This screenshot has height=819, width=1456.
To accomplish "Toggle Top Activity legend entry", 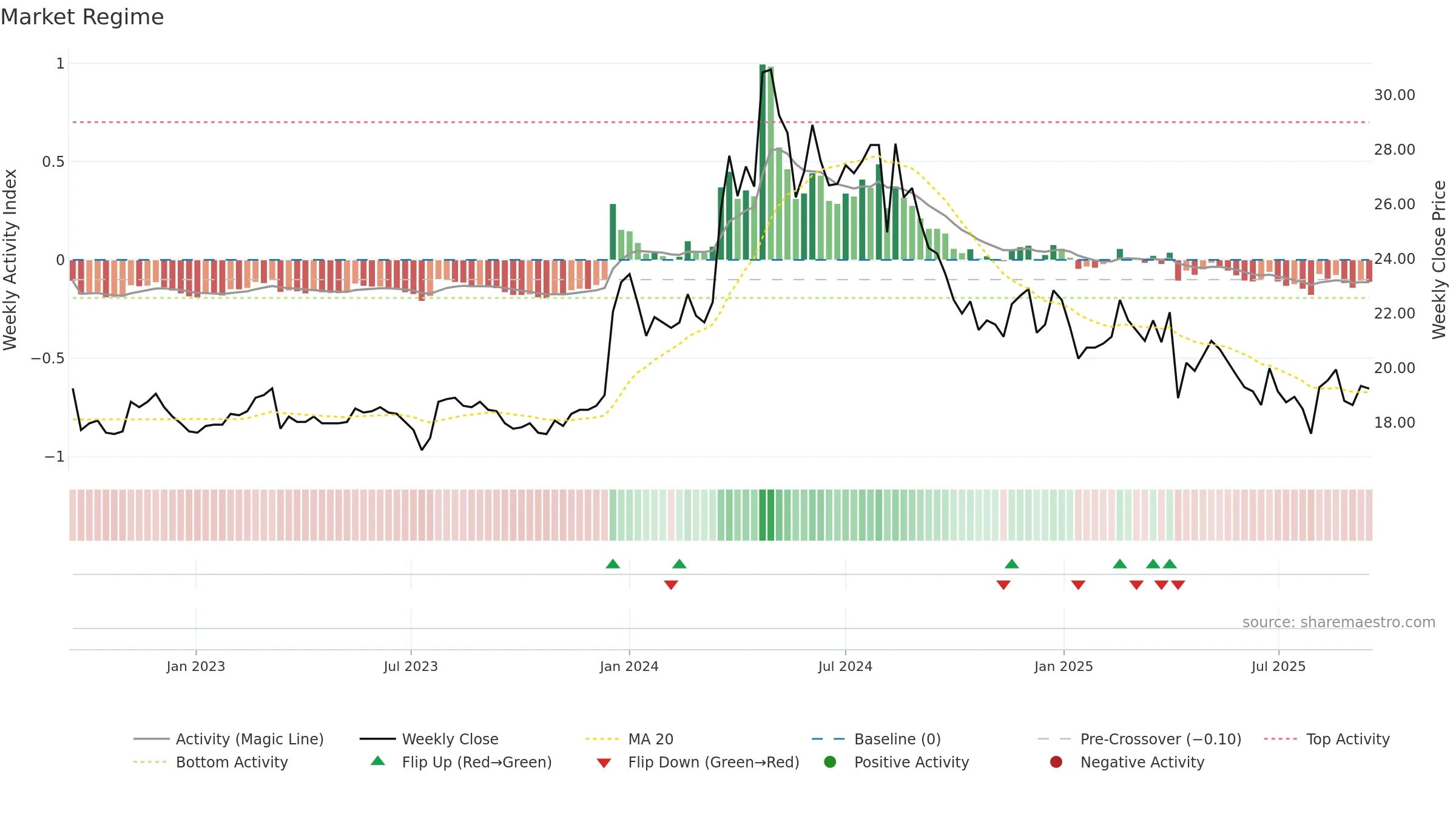I will [x=1327, y=739].
